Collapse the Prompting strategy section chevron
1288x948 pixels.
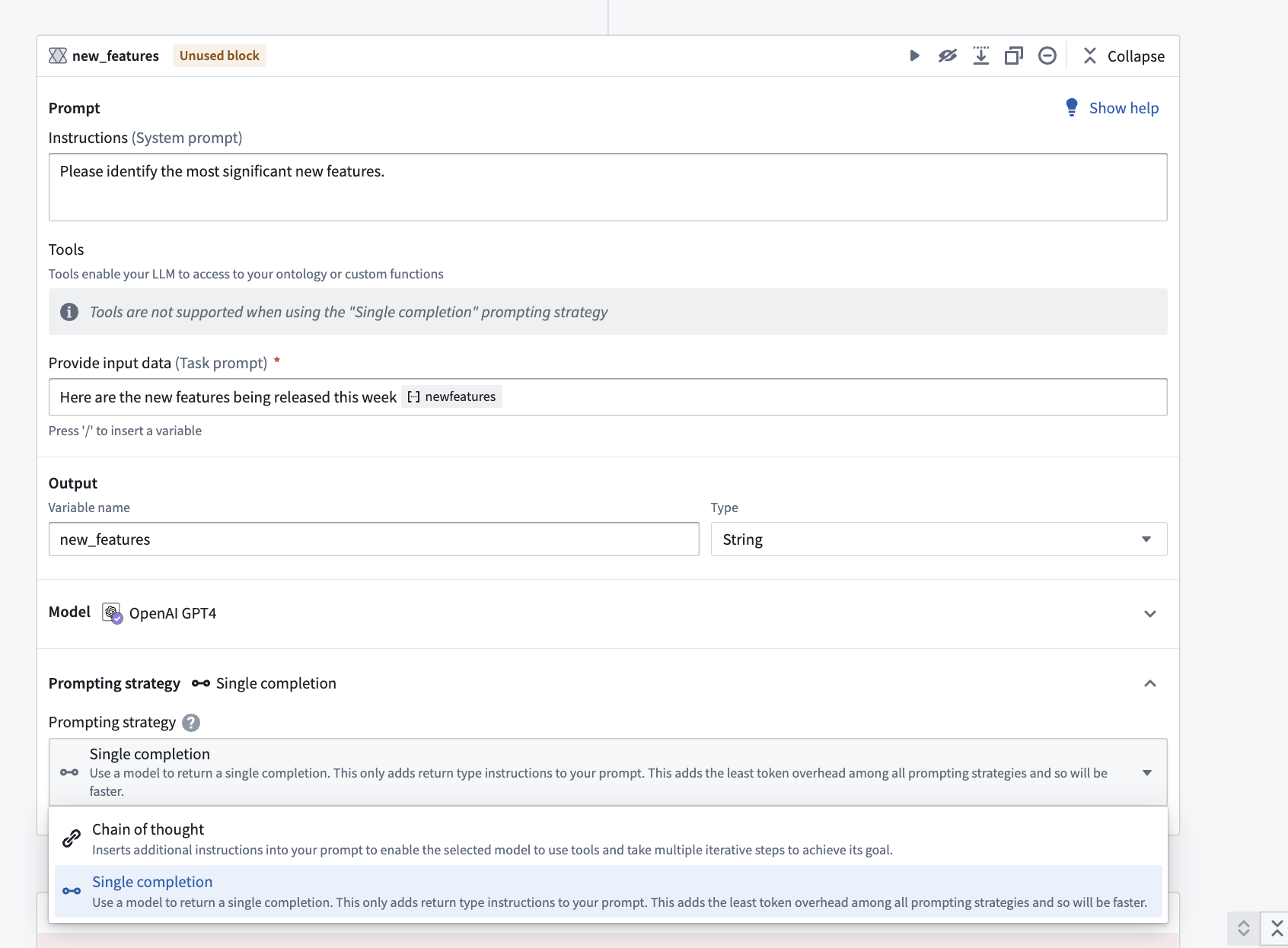coord(1150,683)
